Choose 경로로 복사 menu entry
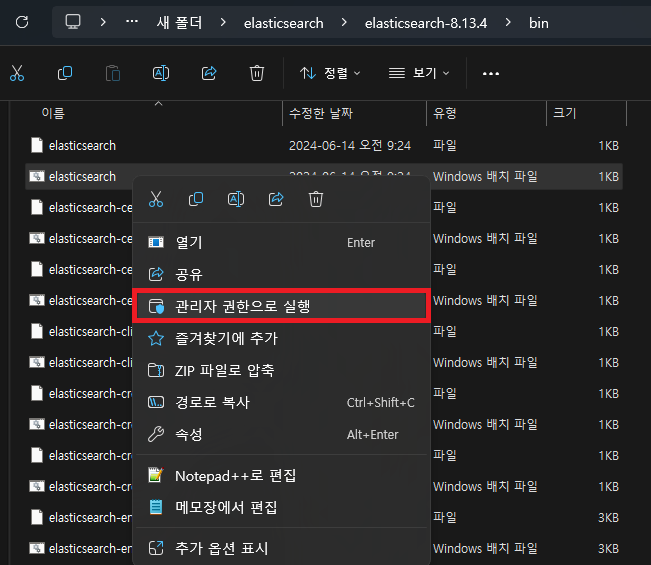Viewport: 651px width, 565px height. click(x=281, y=402)
